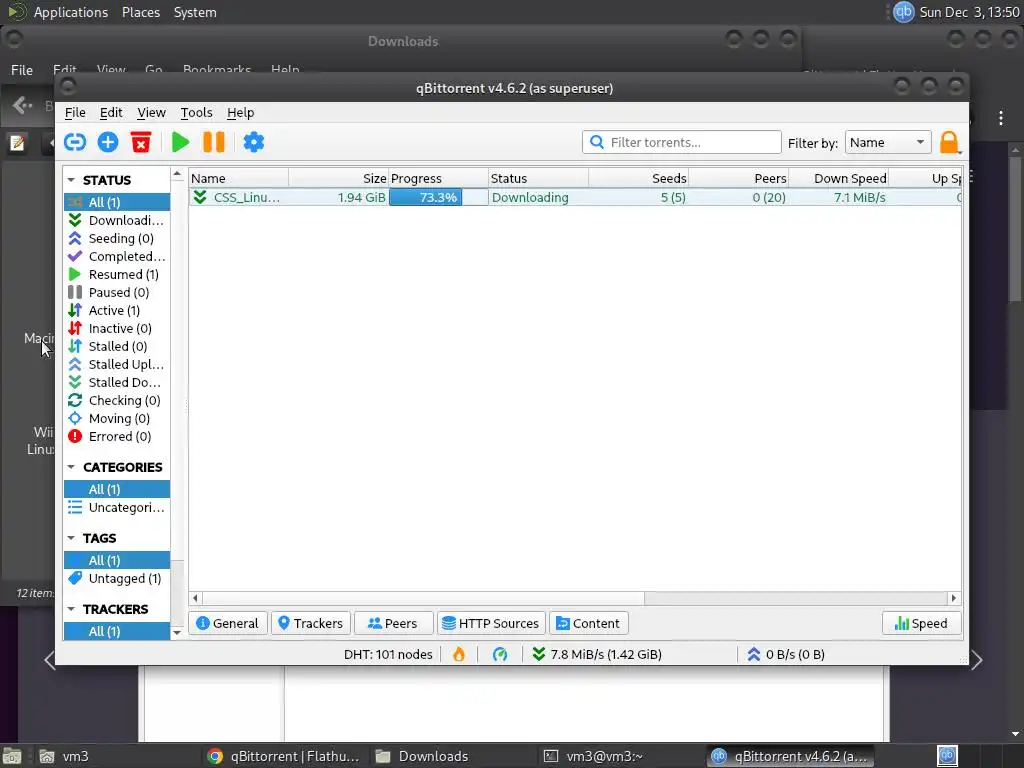Switch to qBittorrent | Flathub Chrome taskbar item
Screen dimensions: 1024x768
(283, 756)
